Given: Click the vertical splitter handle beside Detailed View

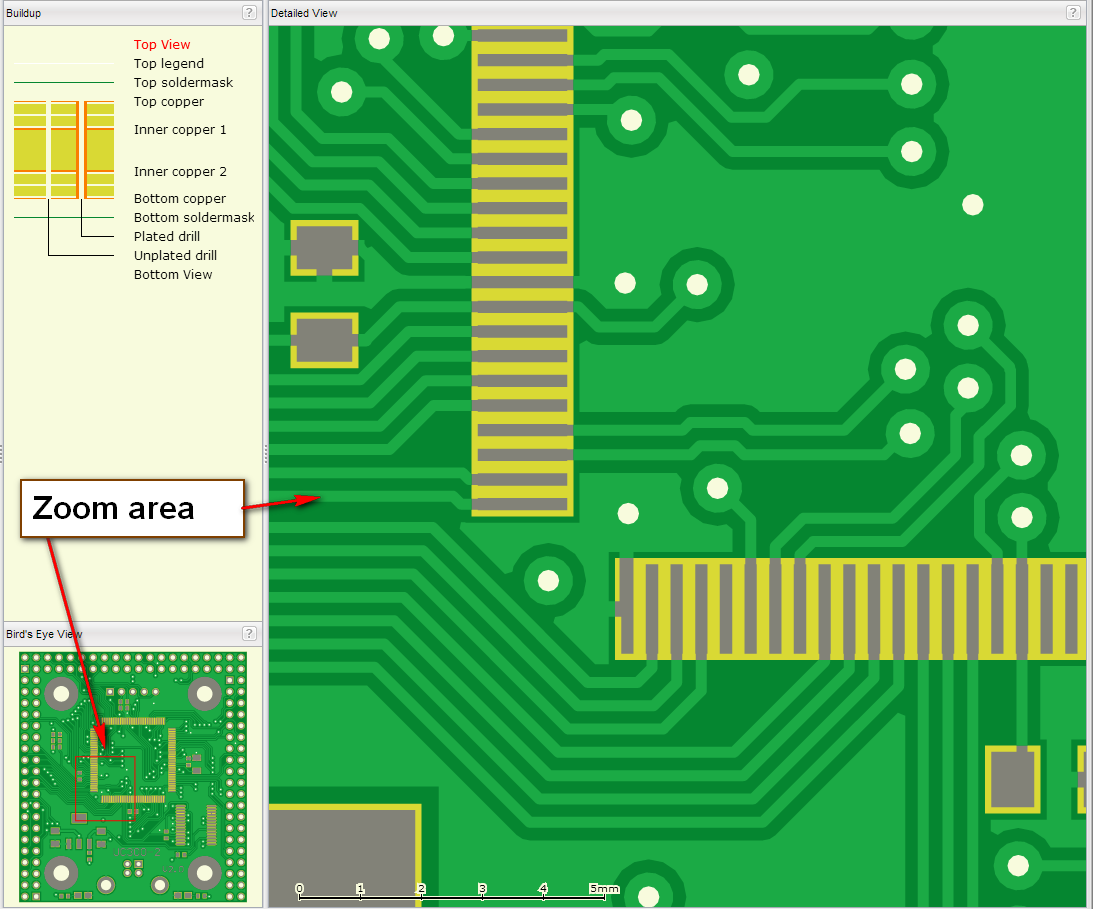Looking at the screenshot, I should 266,454.
